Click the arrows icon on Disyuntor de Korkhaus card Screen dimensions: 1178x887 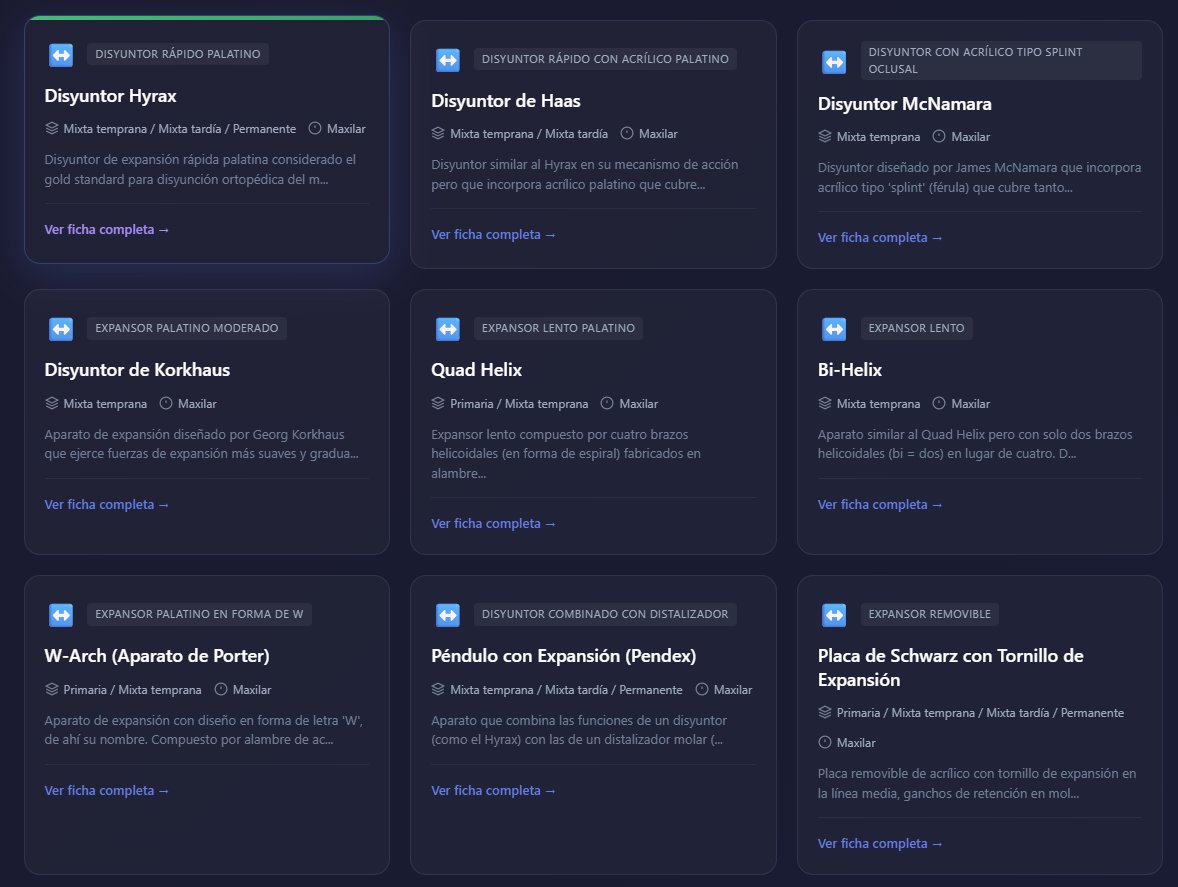point(61,328)
